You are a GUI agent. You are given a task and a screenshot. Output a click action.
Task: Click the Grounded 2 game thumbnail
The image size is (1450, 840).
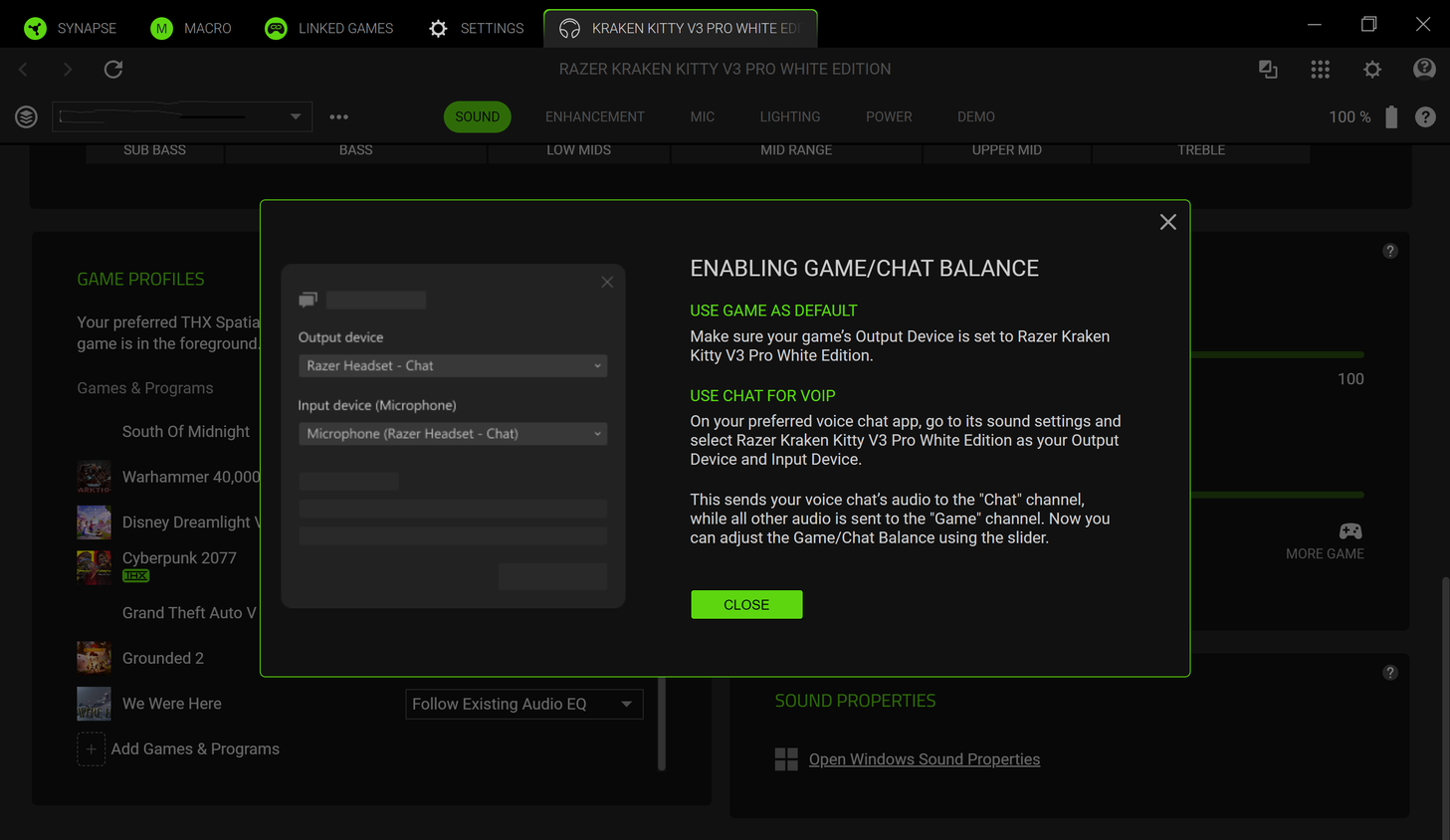pos(94,658)
